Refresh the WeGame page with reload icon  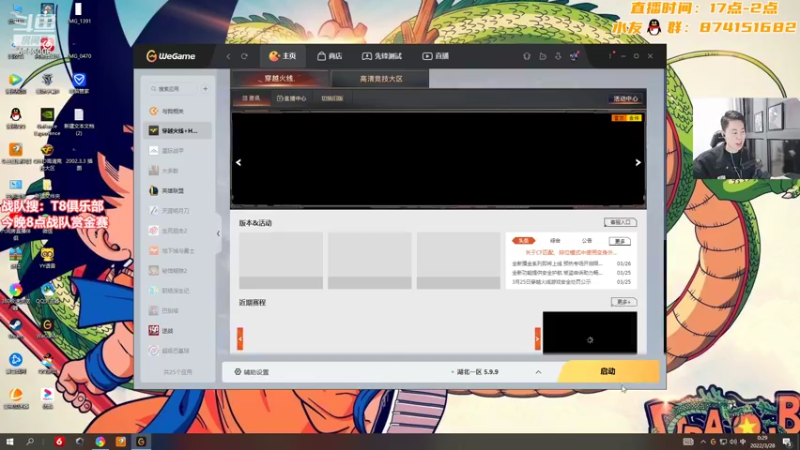point(244,56)
